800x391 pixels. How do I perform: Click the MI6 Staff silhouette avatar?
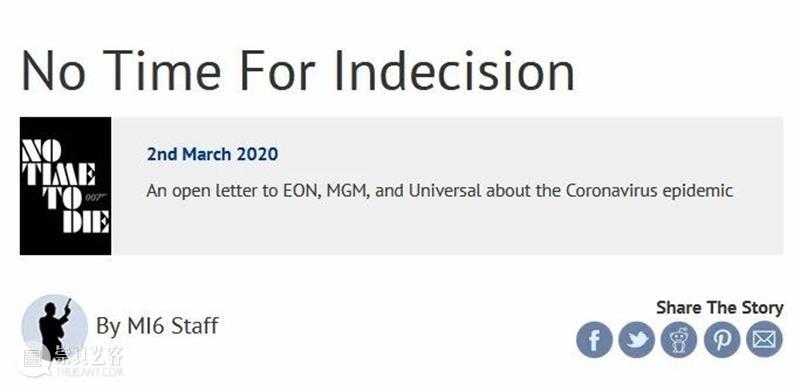coord(55,327)
